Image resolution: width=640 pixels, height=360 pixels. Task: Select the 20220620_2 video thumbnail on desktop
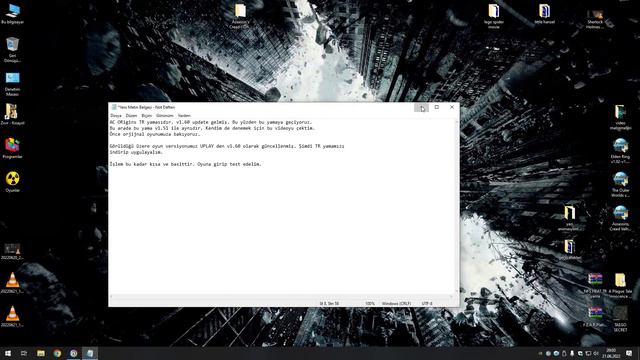click(12, 252)
